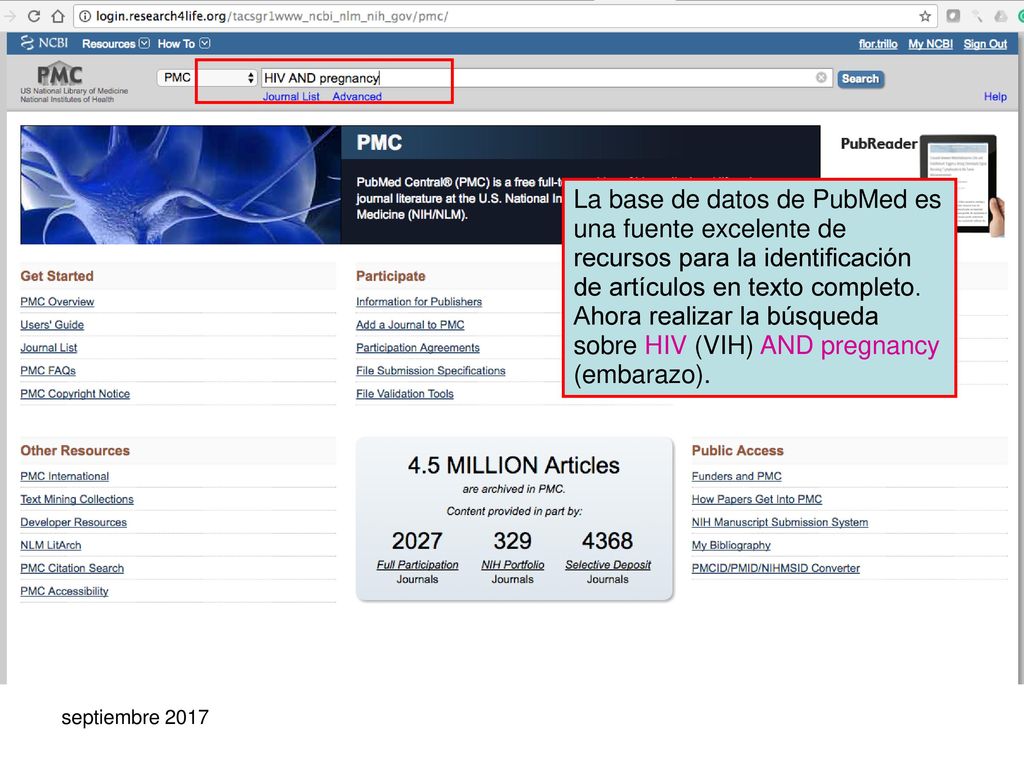The width and height of the screenshot is (1024, 768).
Task: Open the File Validation Tools link
Action: 405,394
